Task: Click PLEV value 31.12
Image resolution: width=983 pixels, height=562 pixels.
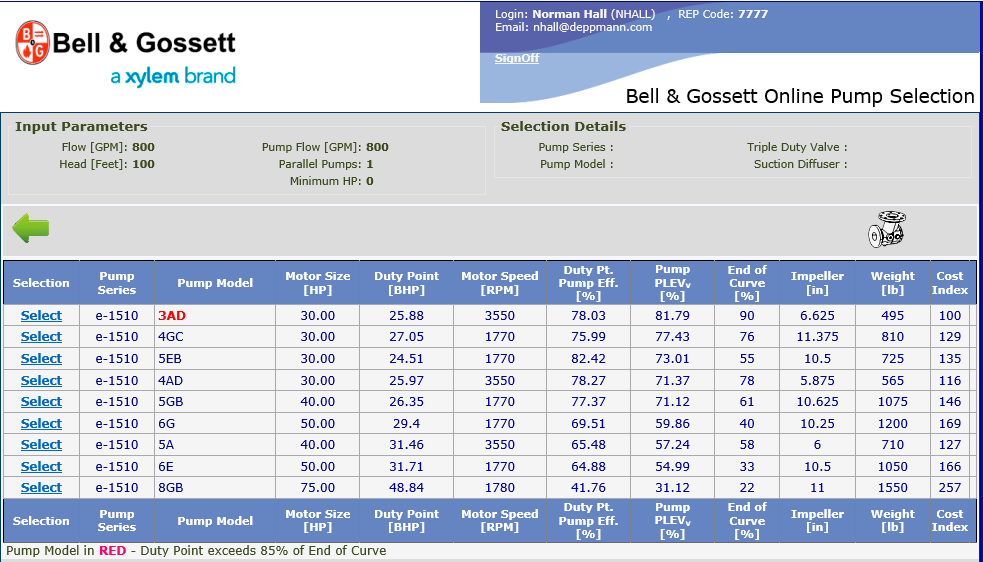Action: [672, 487]
